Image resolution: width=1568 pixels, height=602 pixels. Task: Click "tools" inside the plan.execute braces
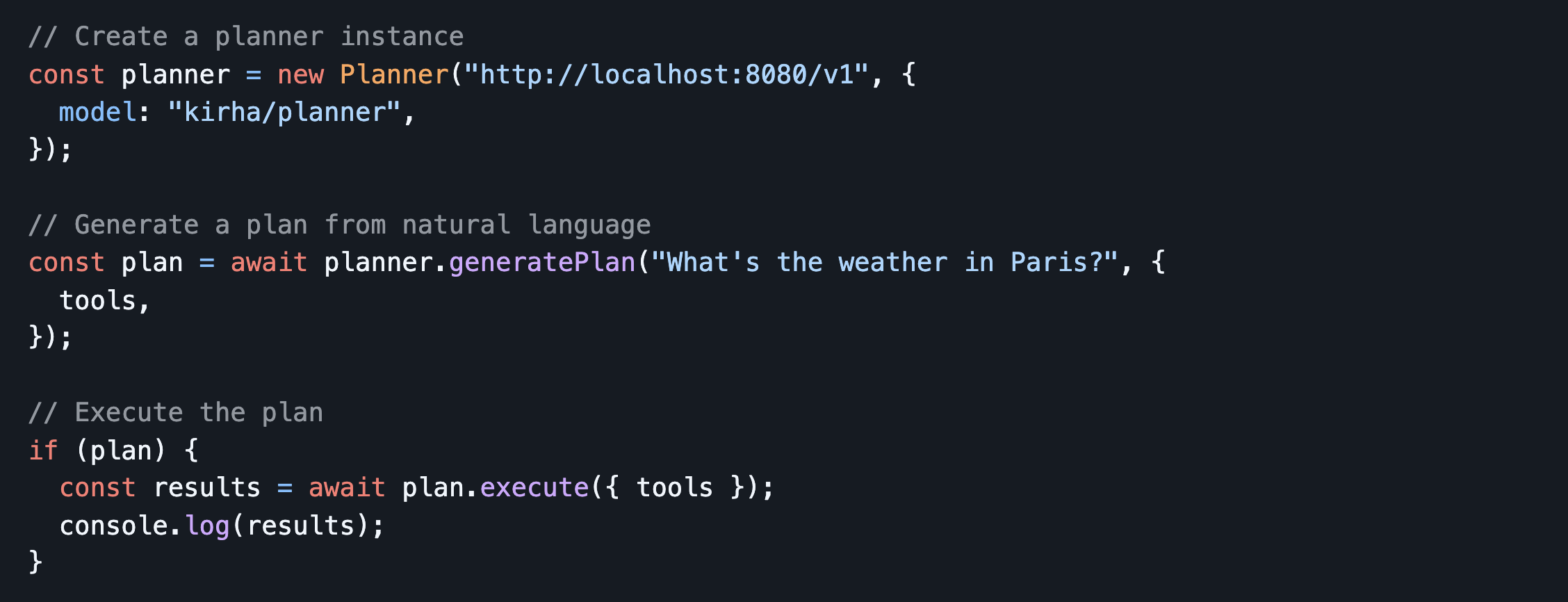675,488
